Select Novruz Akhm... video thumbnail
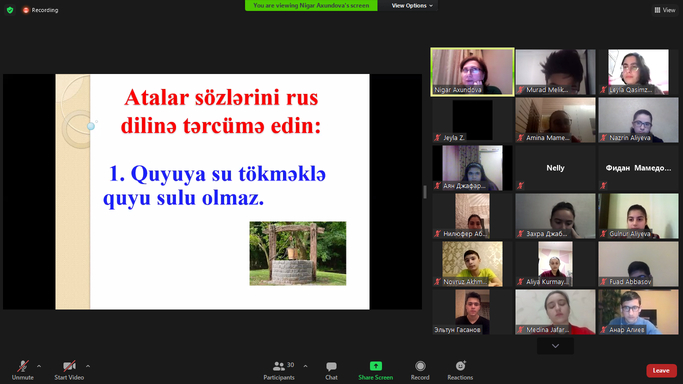This screenshot has width=683, height=384. 472,264
